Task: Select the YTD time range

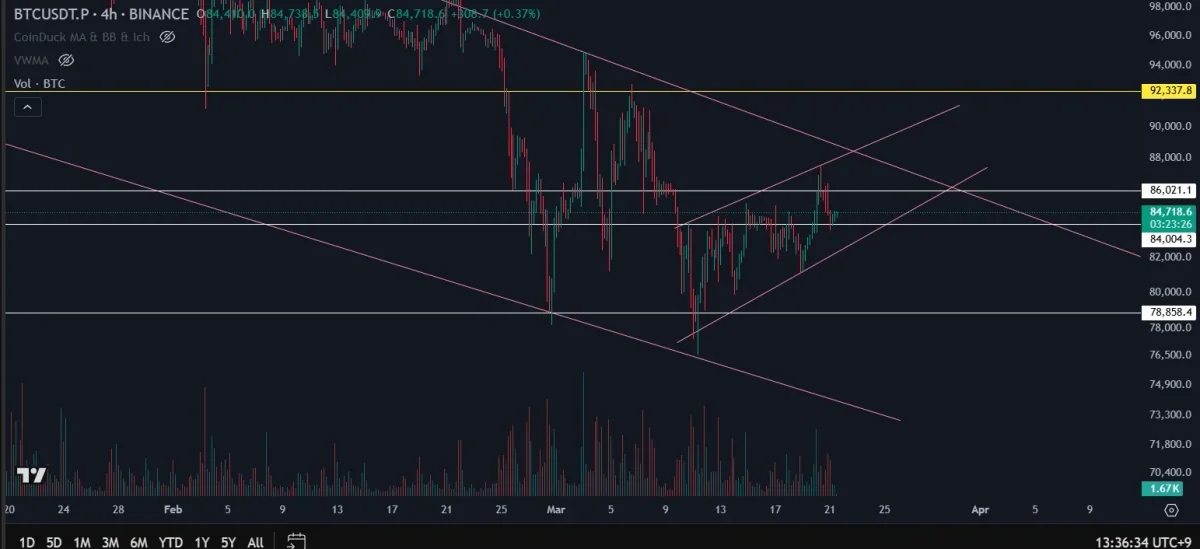Action: (171, 542)
